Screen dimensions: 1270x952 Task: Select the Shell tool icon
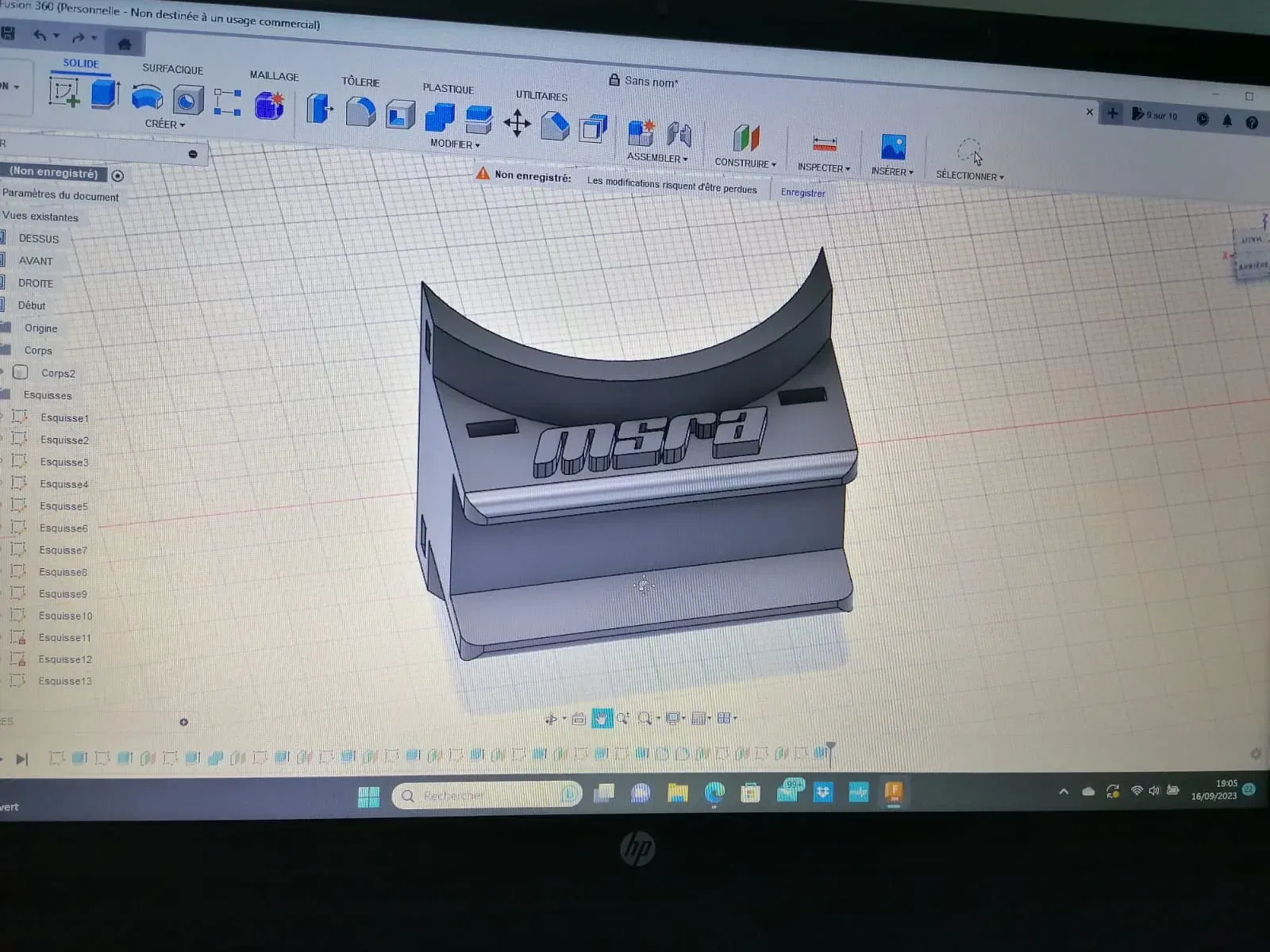click(400, 115)
